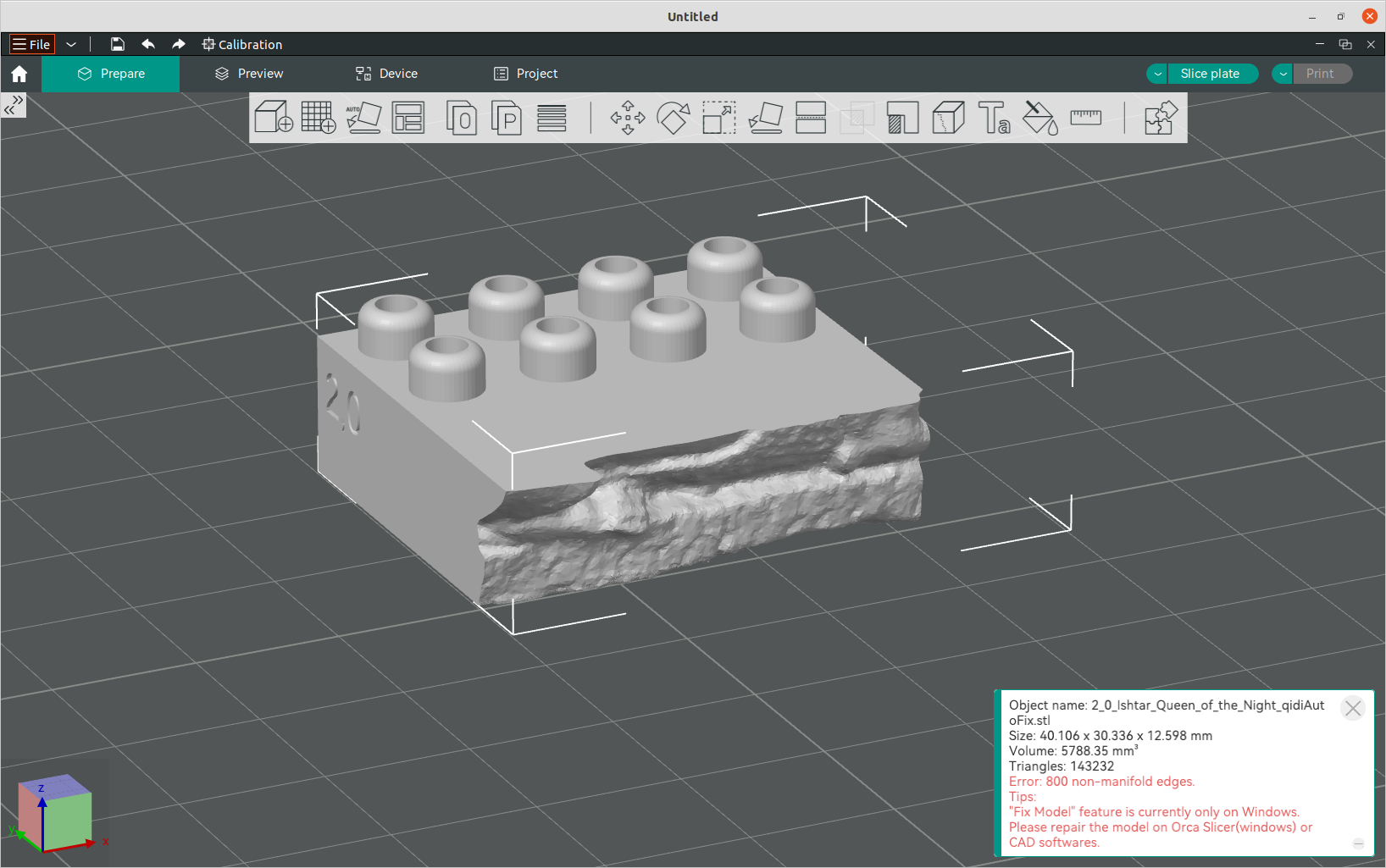Screen dimensions: 1386x868
Task: Go to the Home screen
Action: click(x=19, y=74)
